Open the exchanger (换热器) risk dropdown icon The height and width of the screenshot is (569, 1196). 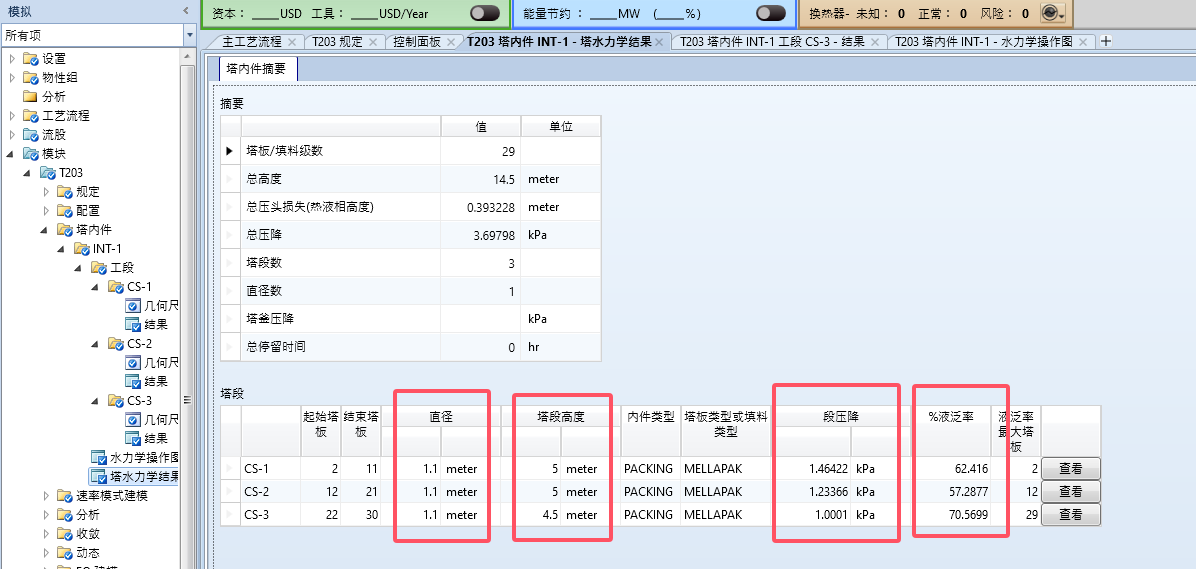coord(1053,13)
